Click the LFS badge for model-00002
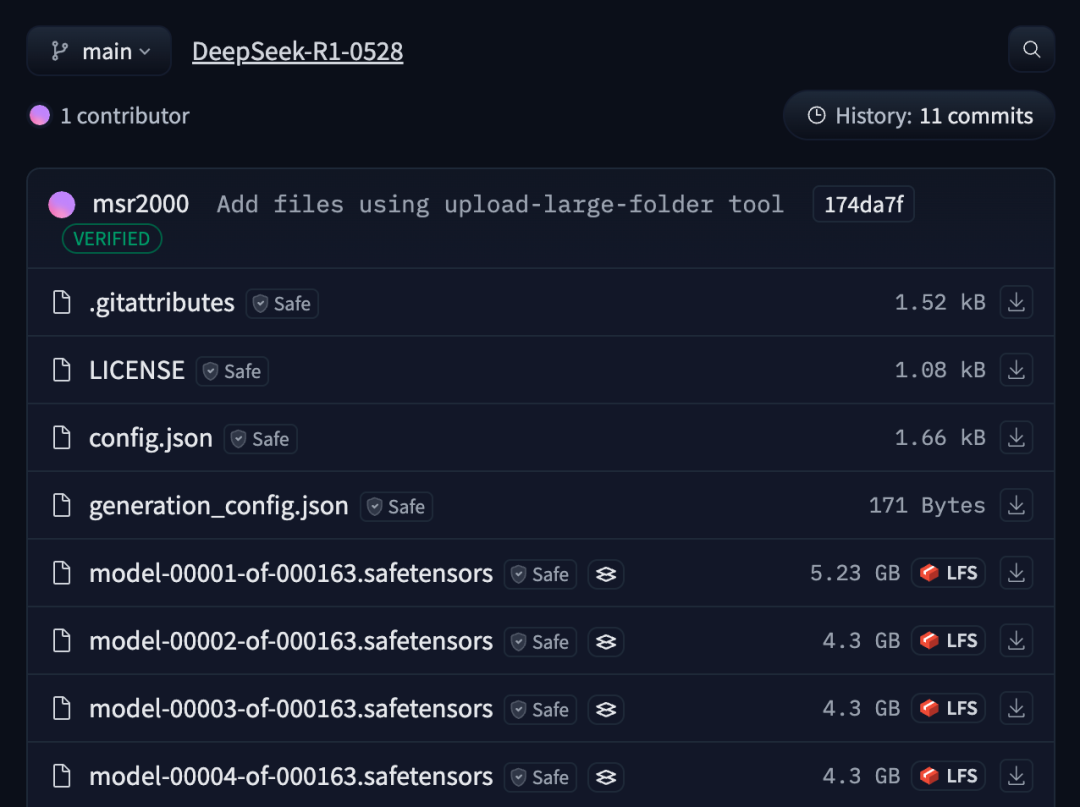 click(x=948, y=640)
